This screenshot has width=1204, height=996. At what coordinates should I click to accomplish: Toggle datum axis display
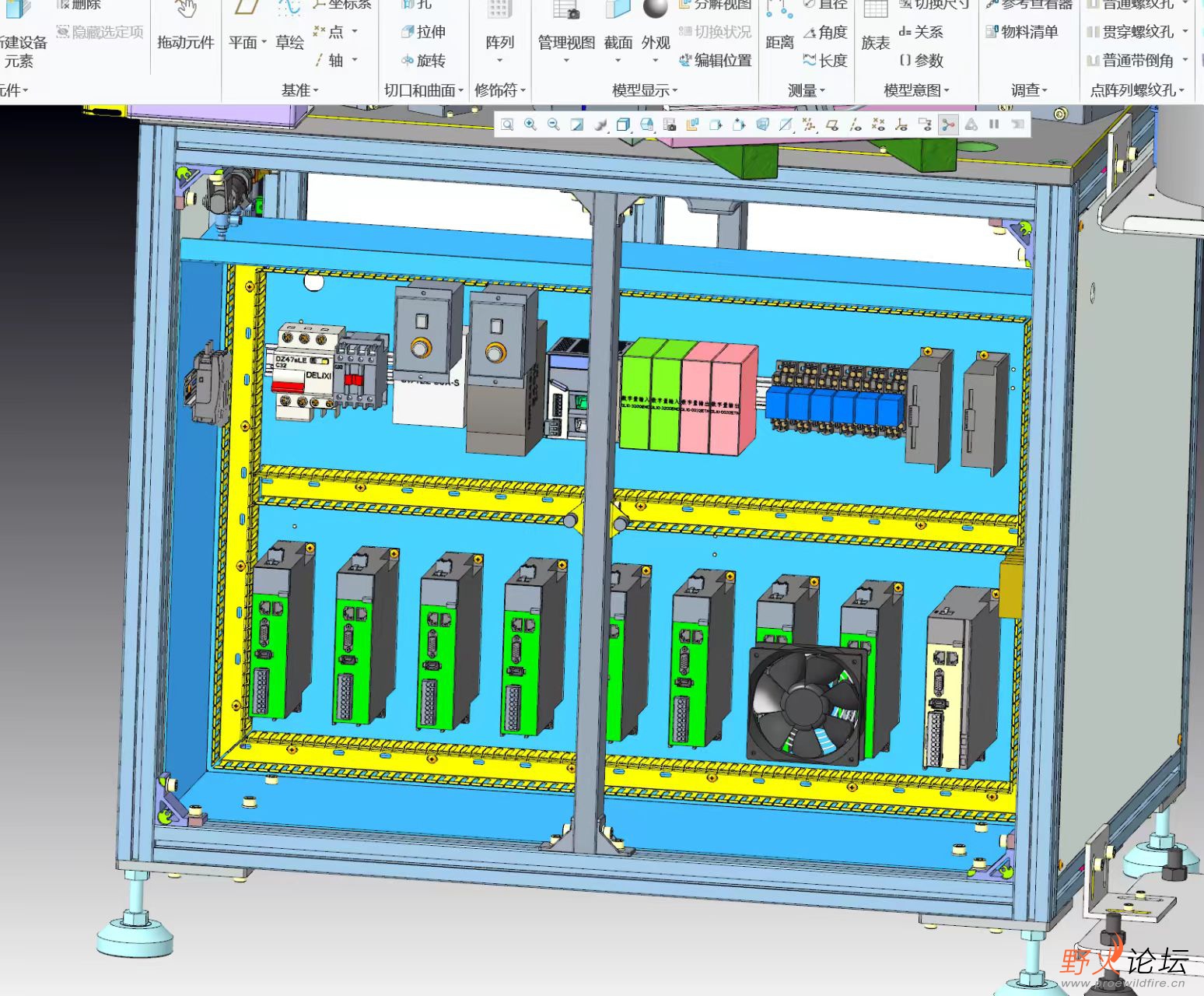click(855, 124)
